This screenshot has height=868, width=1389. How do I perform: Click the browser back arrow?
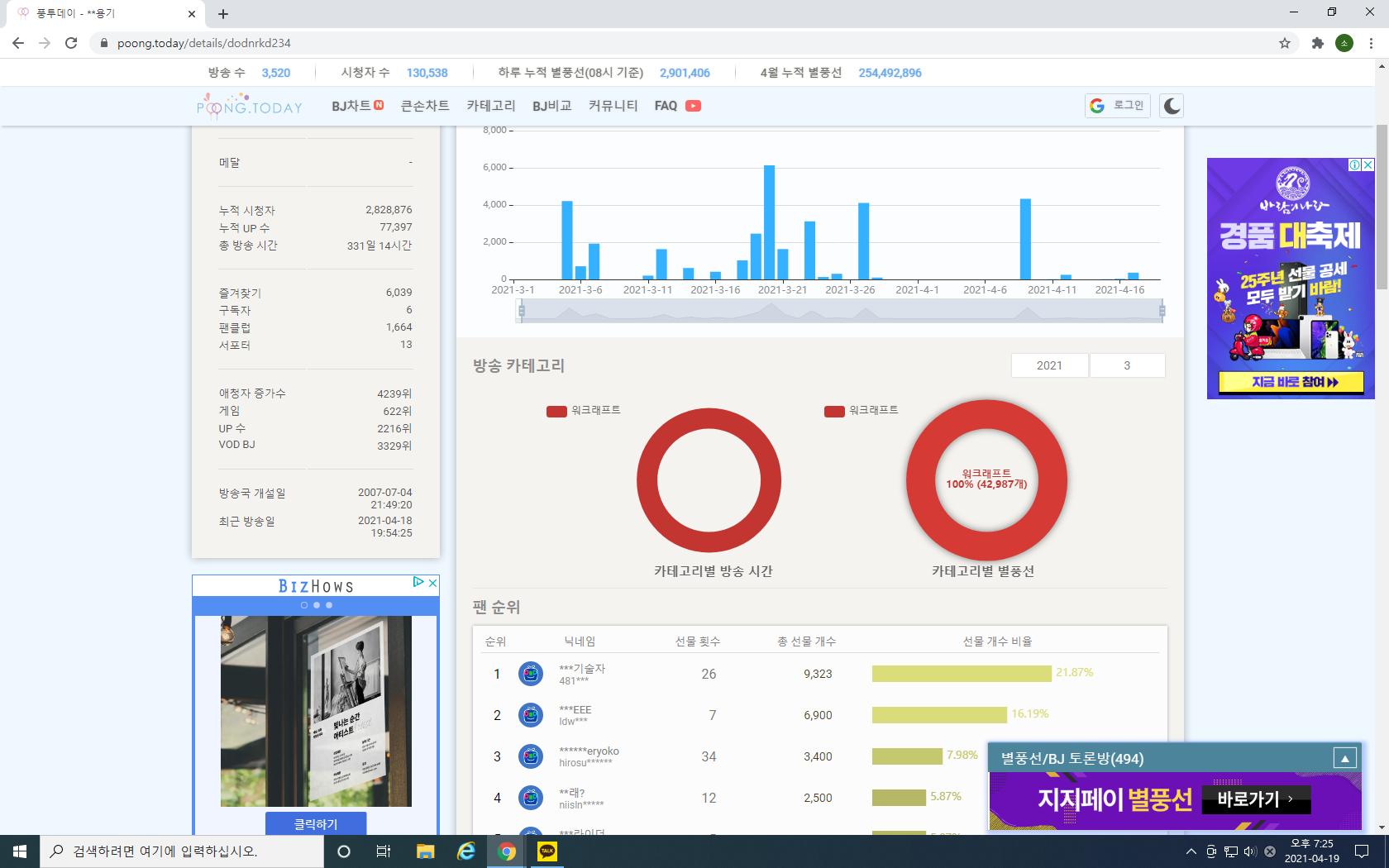point(18,43)
